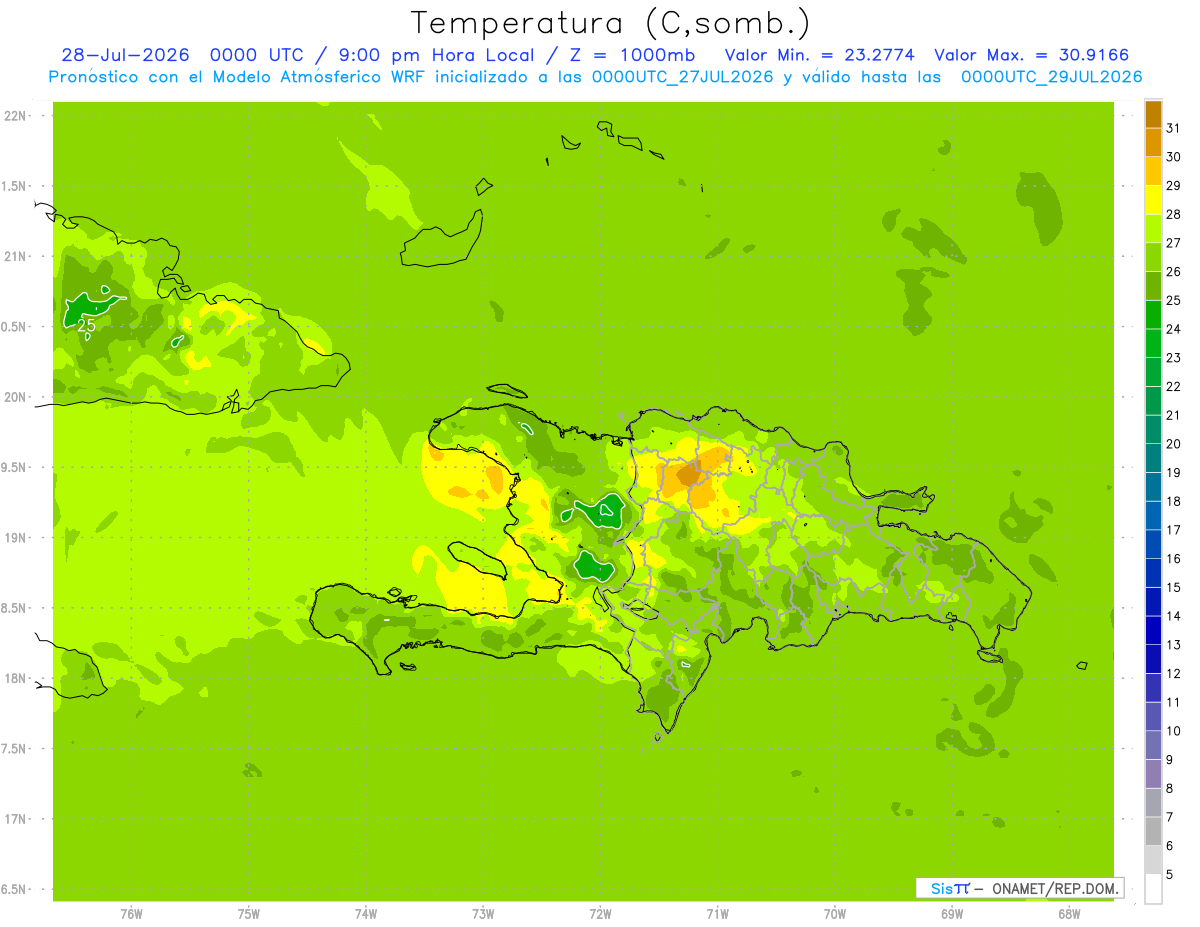The height and width of the screenshot is (927, 1200).
Task: Click the "70W" longitude label
Action: click(x=835, y=914)
